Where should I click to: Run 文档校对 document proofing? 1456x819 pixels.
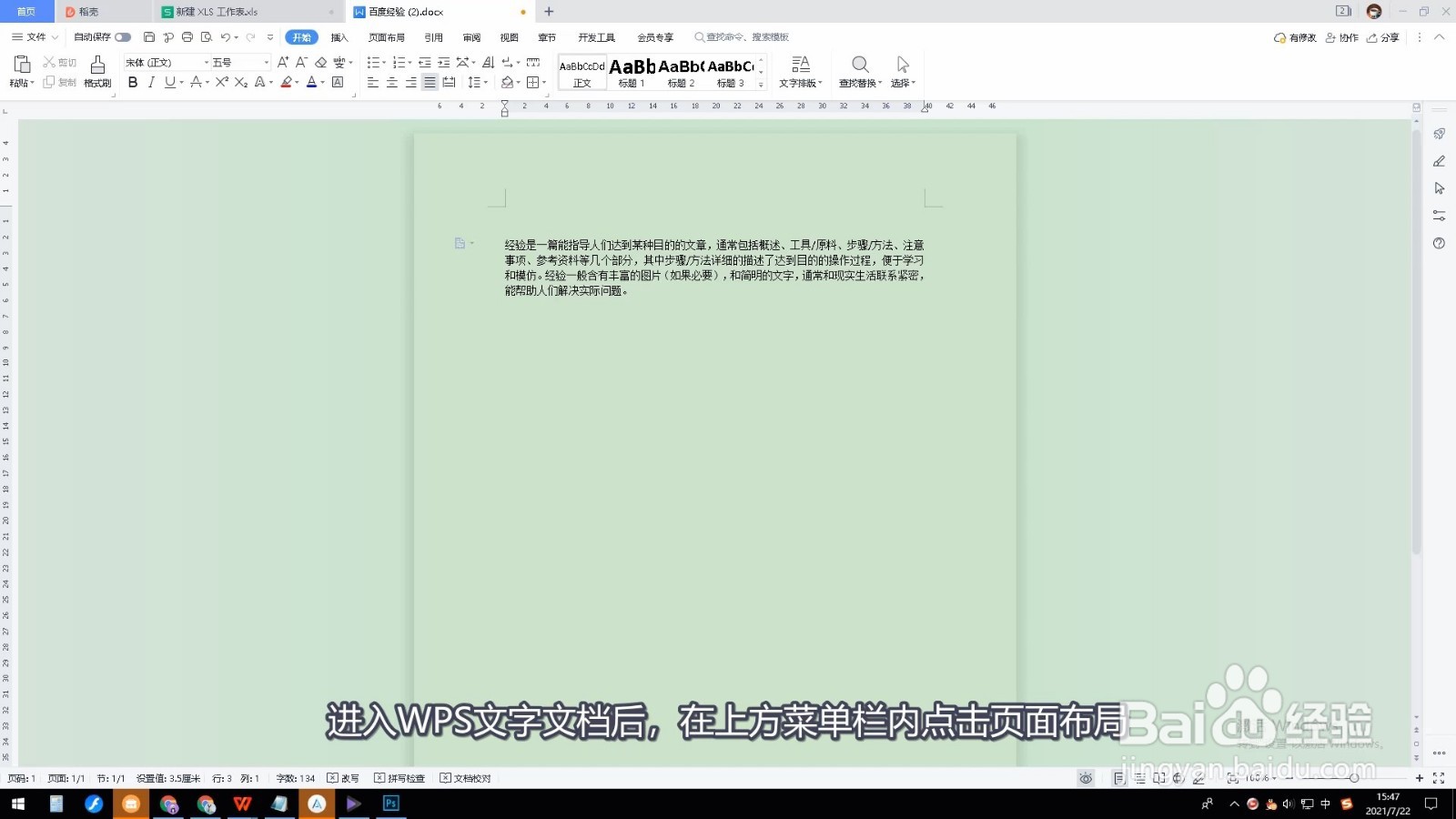click(x=465, y=778)
